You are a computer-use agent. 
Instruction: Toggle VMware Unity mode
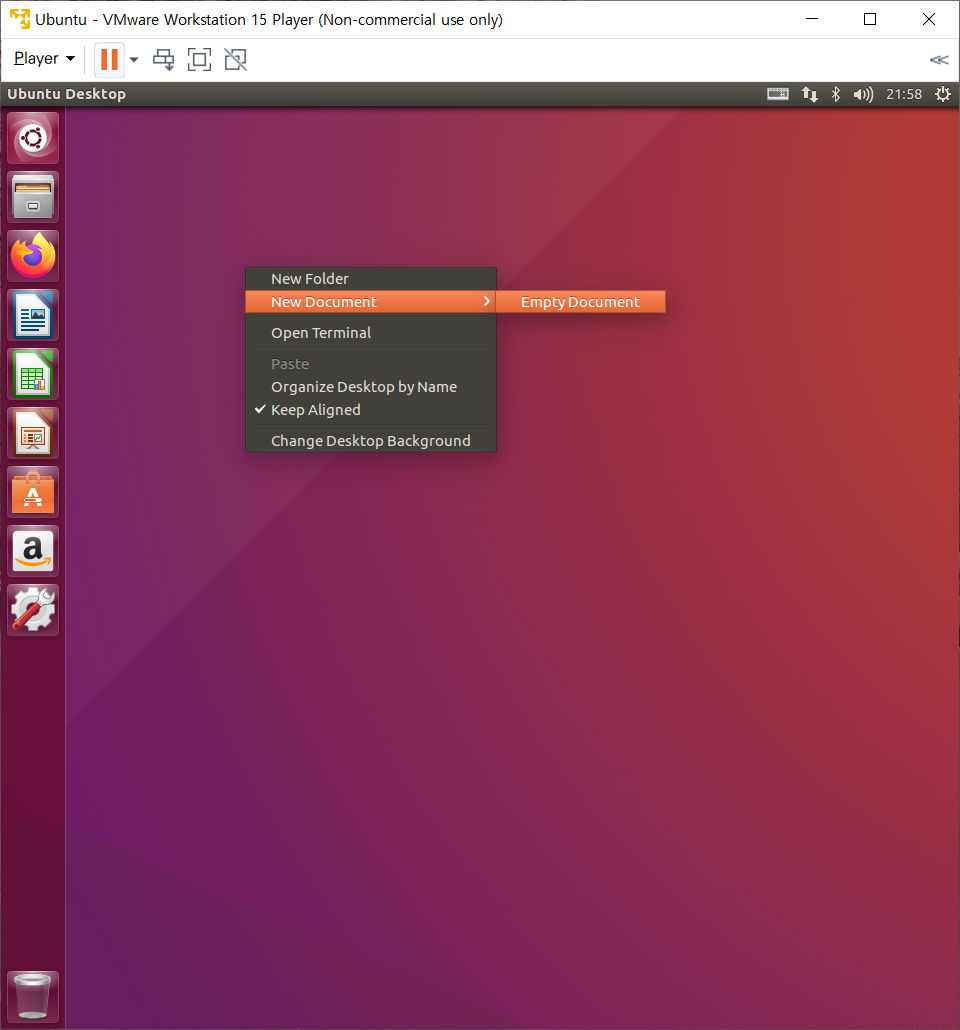click(x=236, y=60)
